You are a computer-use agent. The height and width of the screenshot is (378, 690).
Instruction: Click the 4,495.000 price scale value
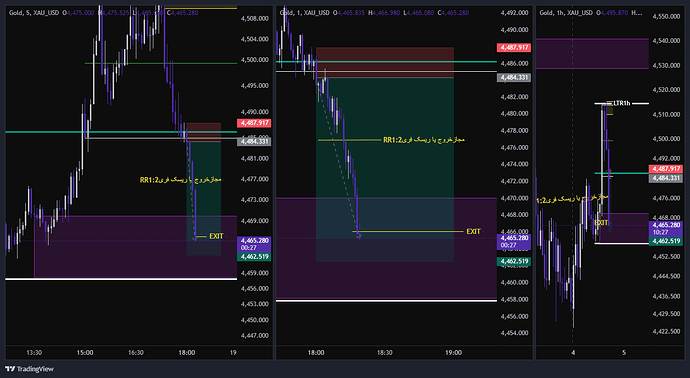255,86
